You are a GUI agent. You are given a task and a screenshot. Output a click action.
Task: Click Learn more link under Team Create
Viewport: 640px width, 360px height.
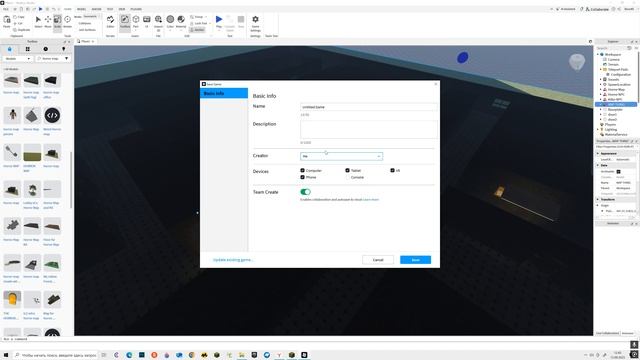point(371,200)
